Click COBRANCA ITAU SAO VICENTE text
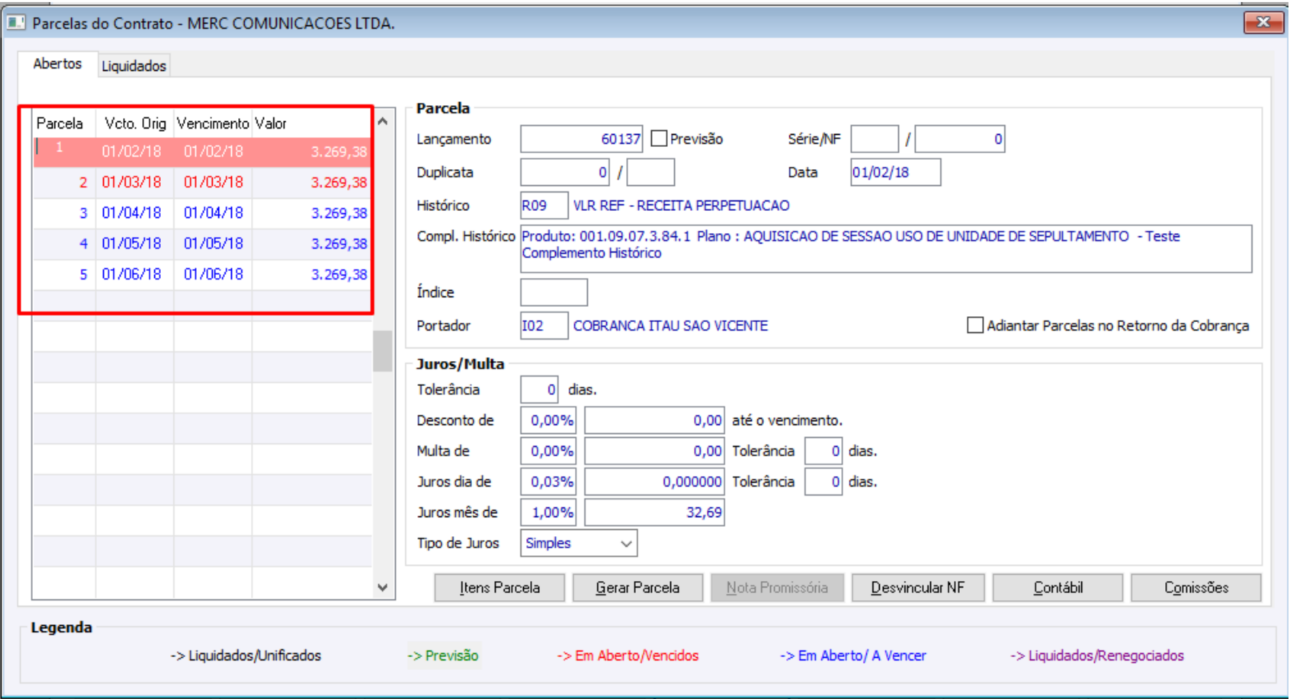The image size is (1290, 699). click(671, 325)
